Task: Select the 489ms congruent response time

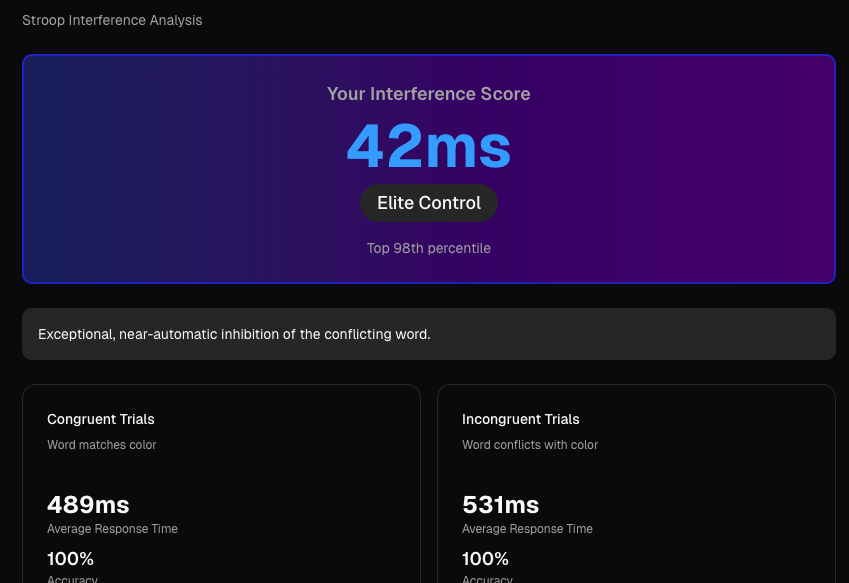Action: tap(88, 505)
